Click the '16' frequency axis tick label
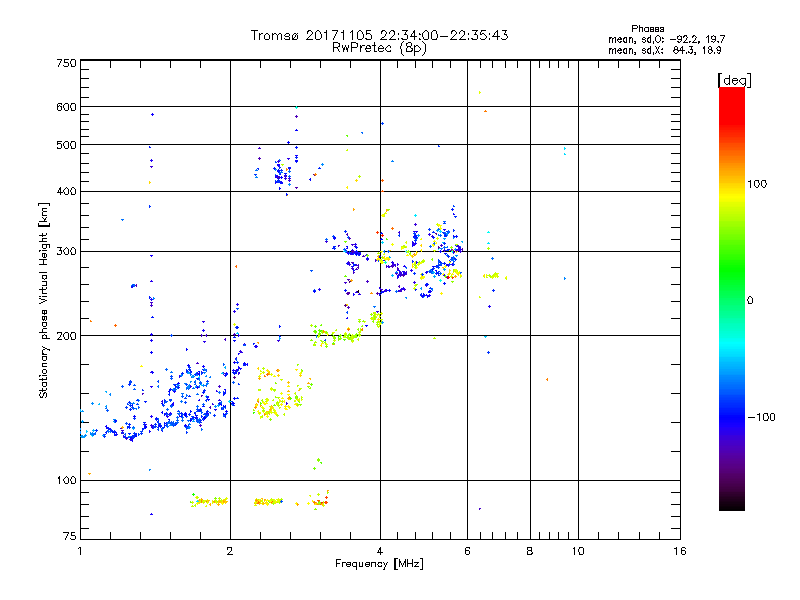 point(680,551)
